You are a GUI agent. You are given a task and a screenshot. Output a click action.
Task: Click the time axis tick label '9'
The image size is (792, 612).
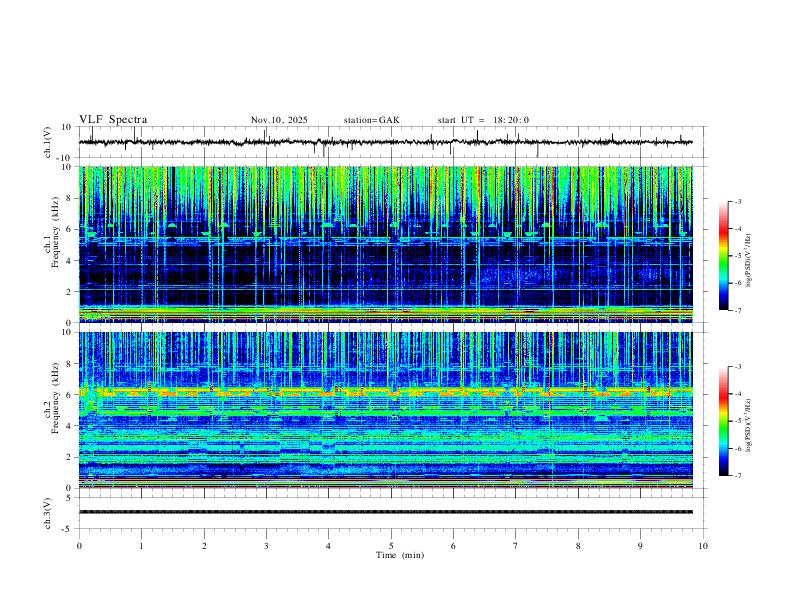pos(640,546)
